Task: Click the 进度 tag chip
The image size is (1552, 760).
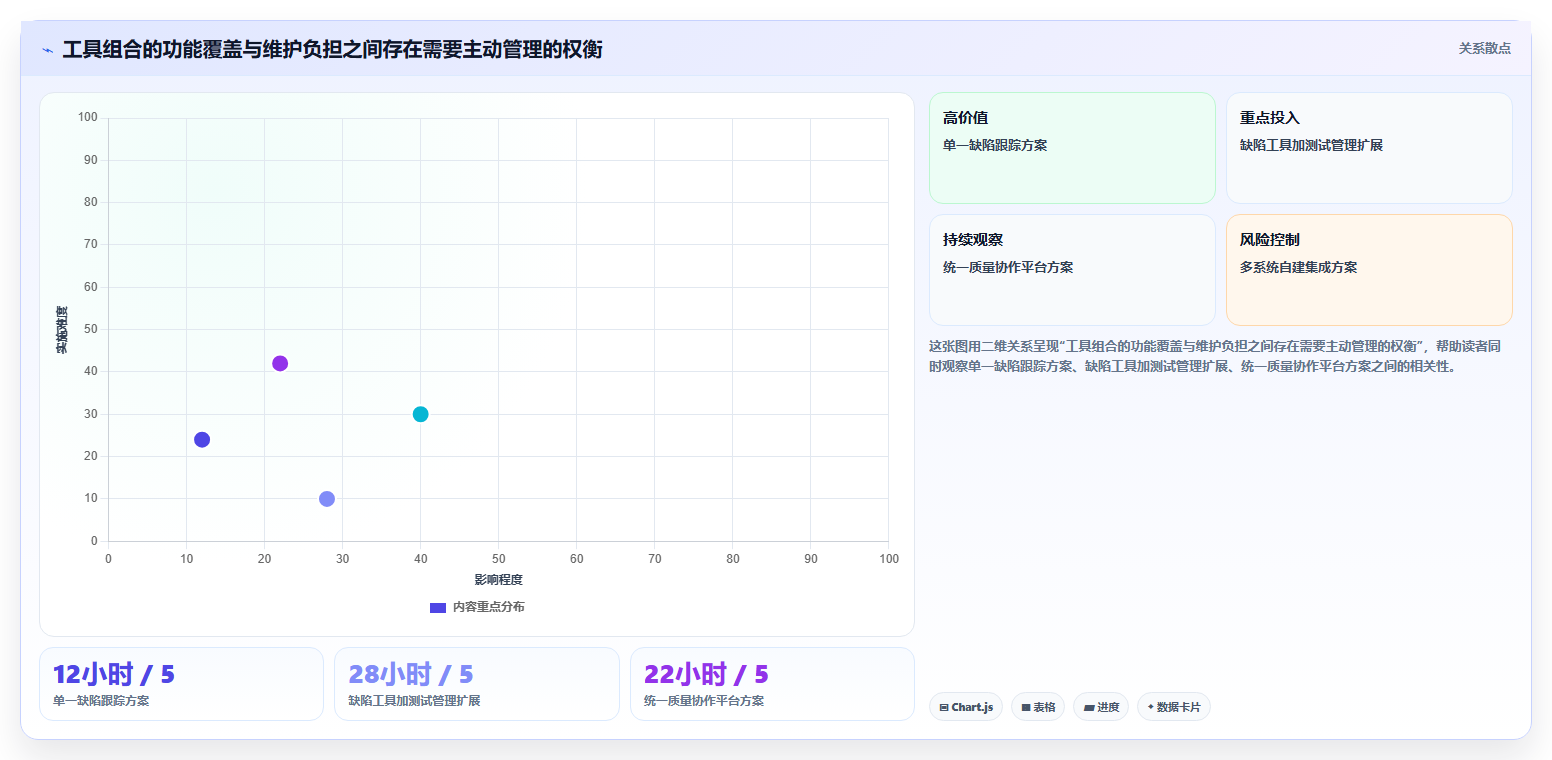Action: (1101, 707)
